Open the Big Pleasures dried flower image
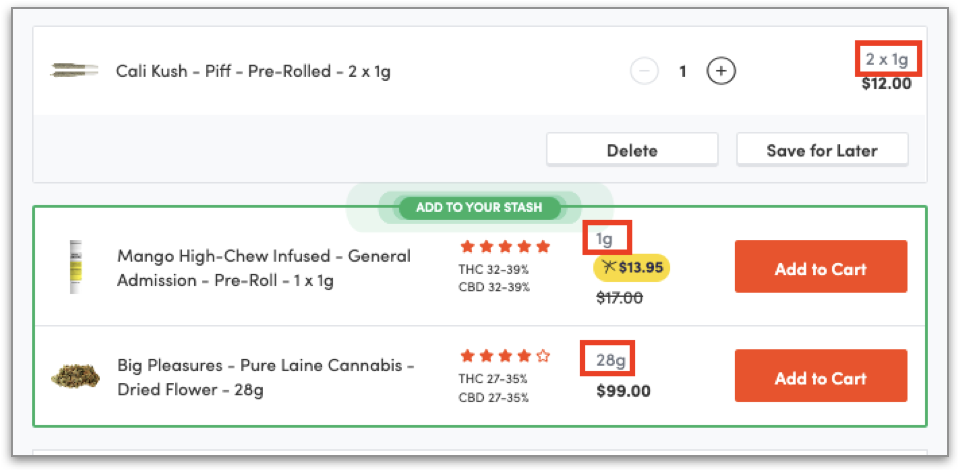 pos(76,377)
